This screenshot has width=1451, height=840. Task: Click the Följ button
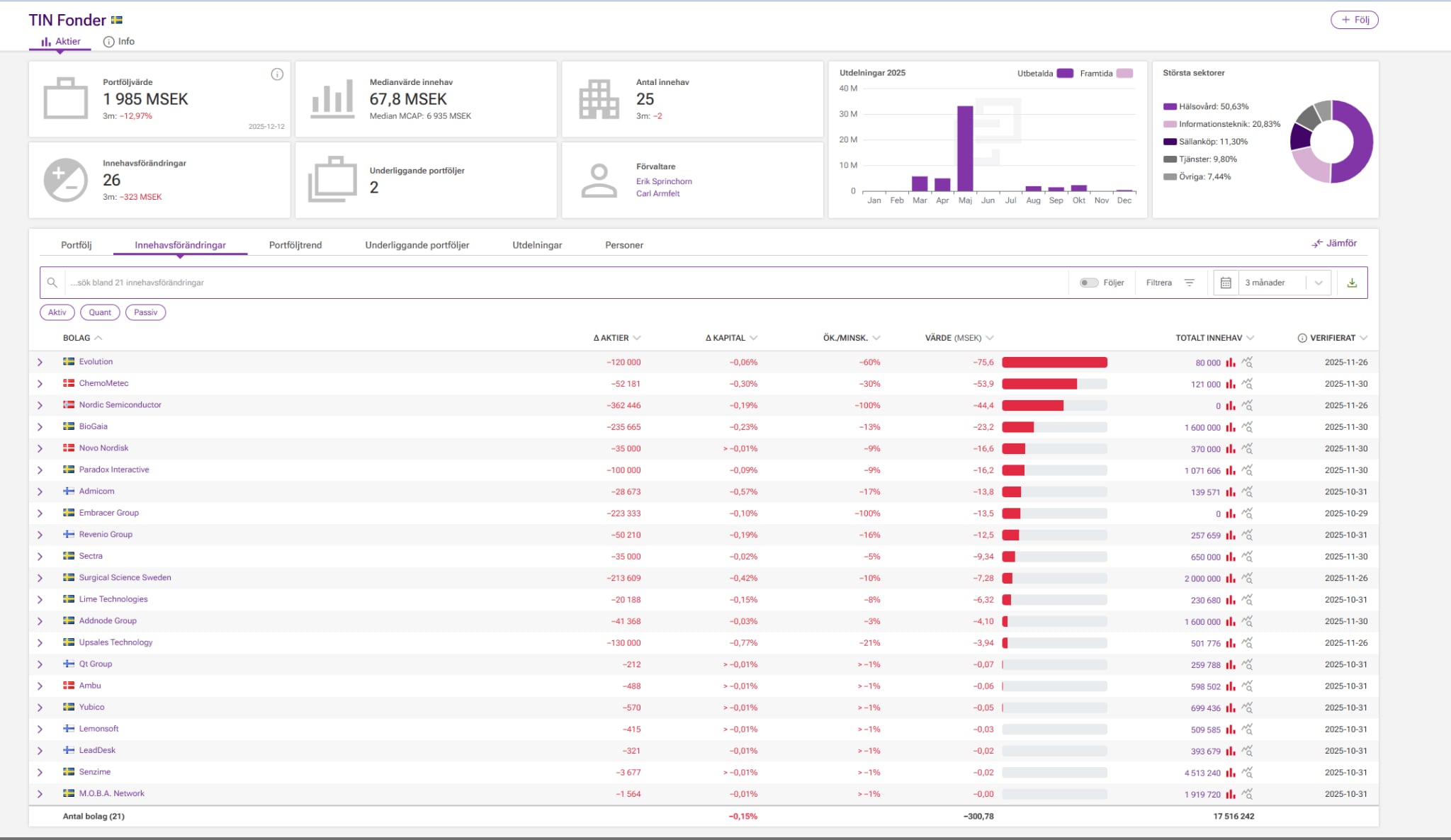(1354, 20)
